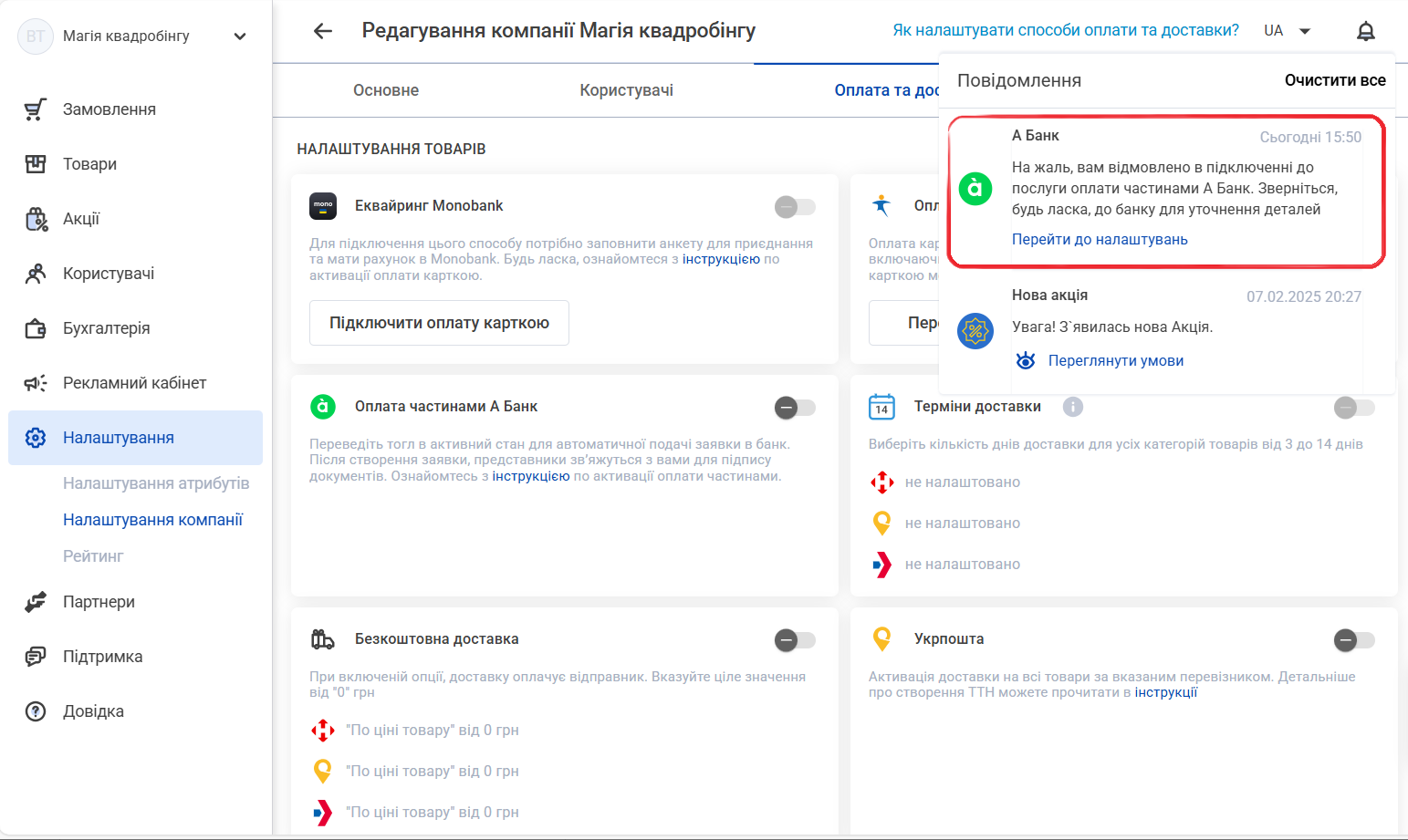Click the info icon beside Терміни доставки
This screenshot has width=1408, height=840.
tap(1073, 407)
